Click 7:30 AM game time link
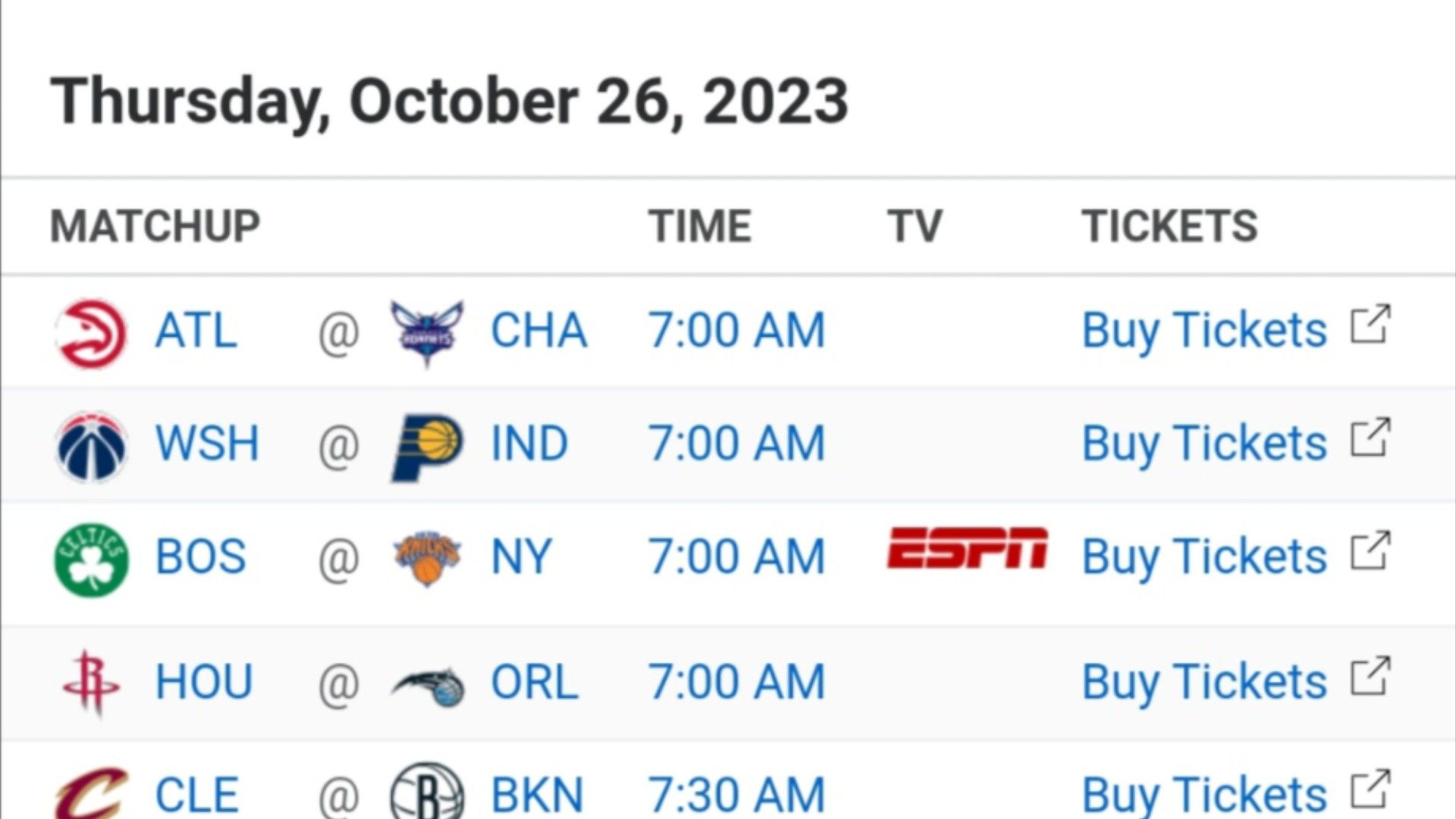The image size is (1456, 819). click(x=736, y=795)
